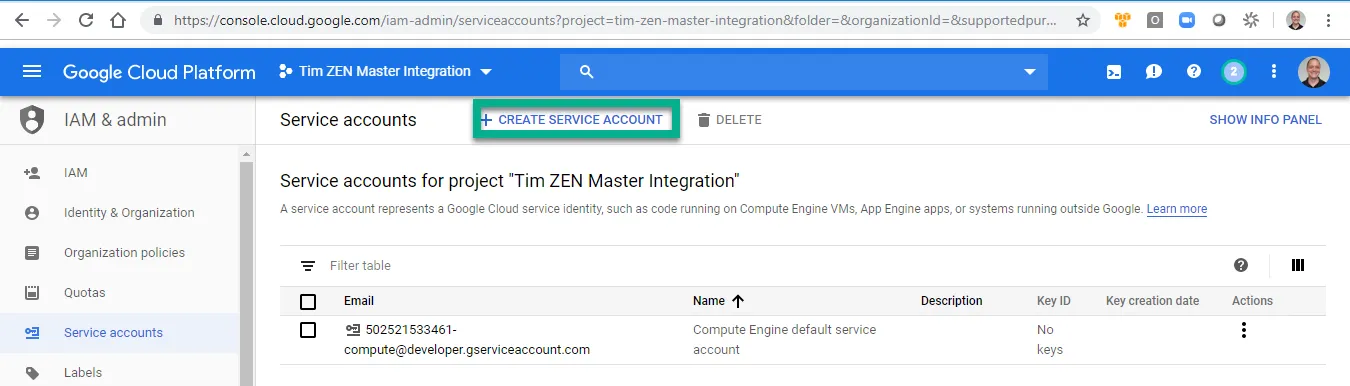Go to browser home page icon

click(118, 20)
